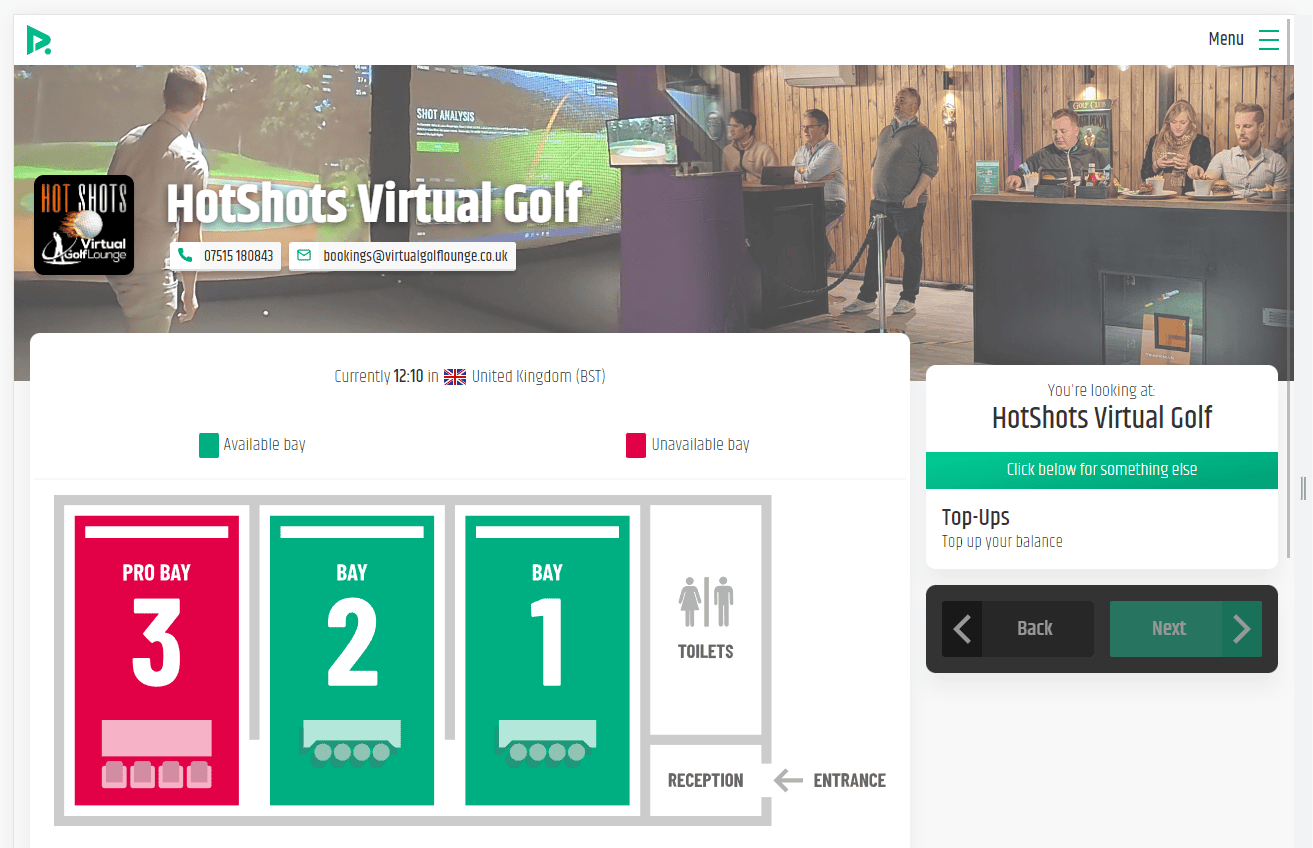Click the 'Top up your balance' text
Screen dimensions: 1313x848
1002,542
